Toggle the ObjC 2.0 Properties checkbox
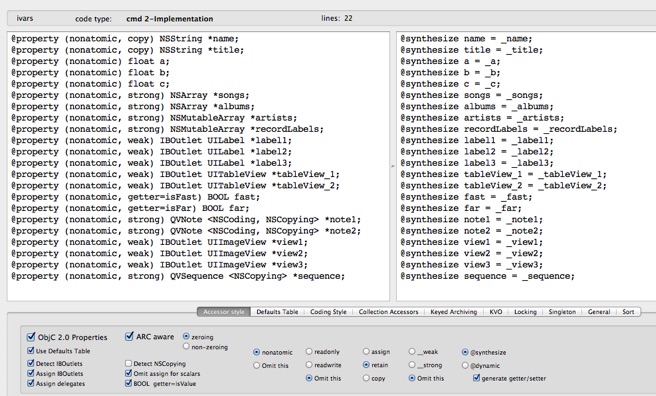The width and height of the screenshot is (656, 396). 31,337
